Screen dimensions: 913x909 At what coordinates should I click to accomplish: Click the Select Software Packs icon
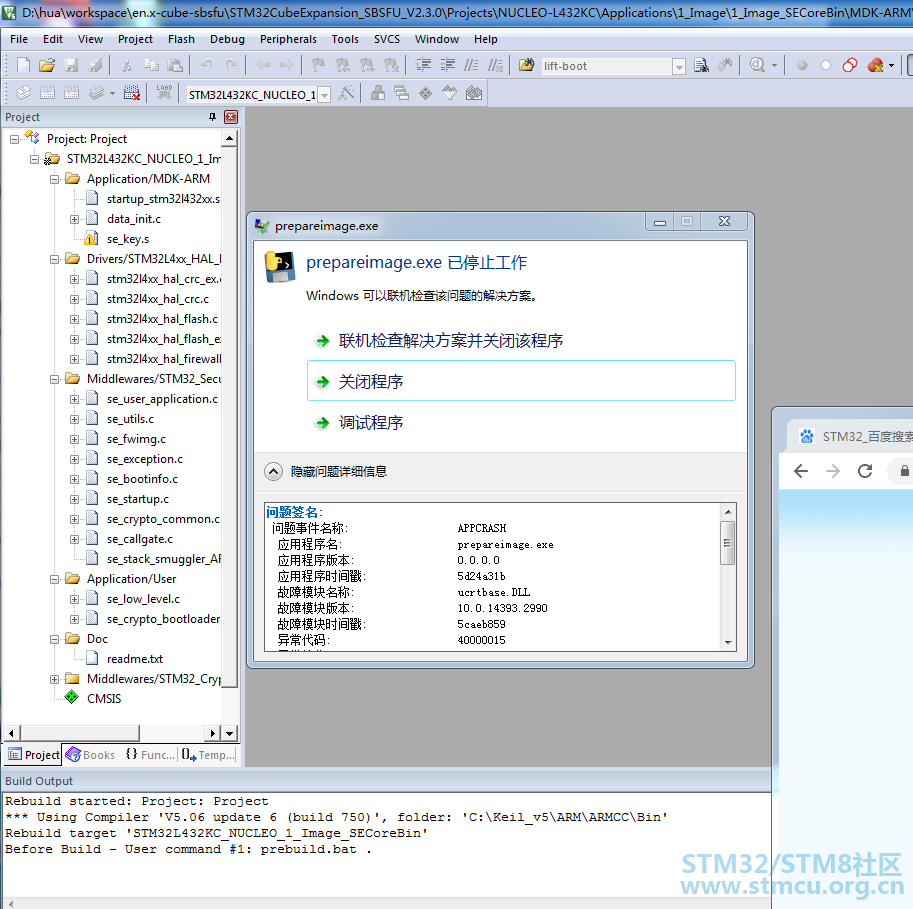tap(450, 93)
